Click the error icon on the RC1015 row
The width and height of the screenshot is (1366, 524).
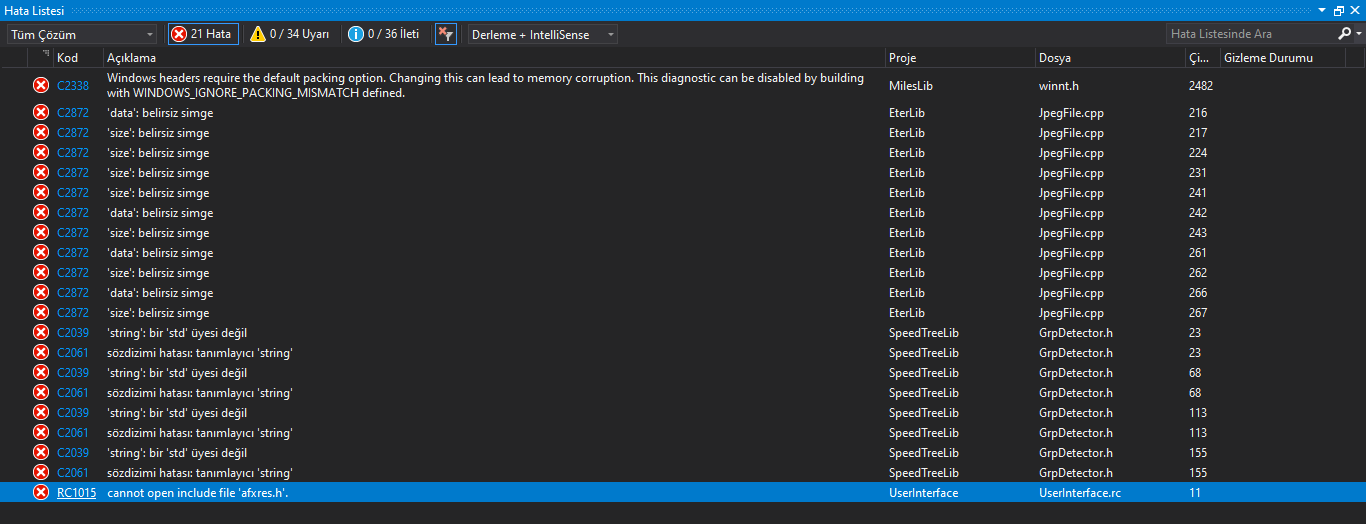pyautogui.click(x=41, y=493)
